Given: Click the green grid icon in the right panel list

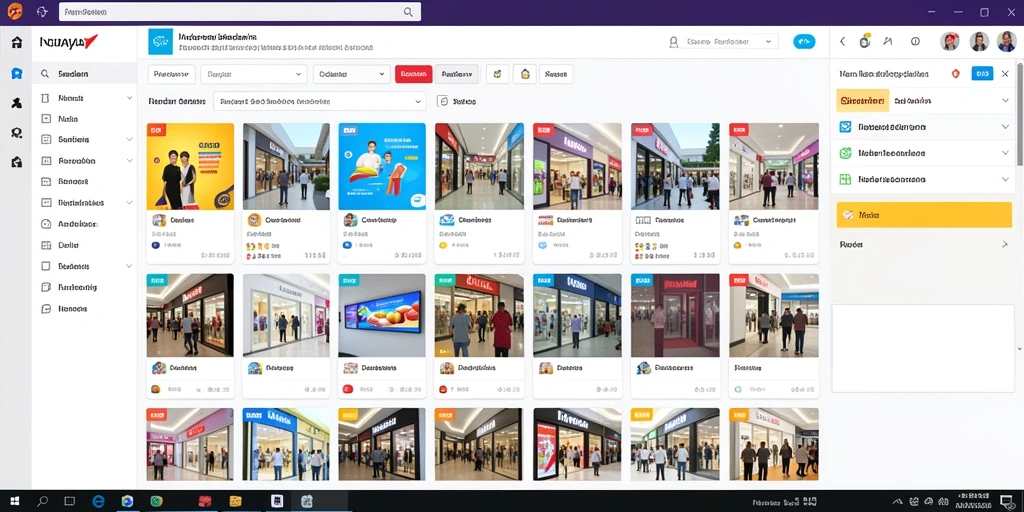Looking at the screenshot, I should pyautogui.click(x=845, y=179).
